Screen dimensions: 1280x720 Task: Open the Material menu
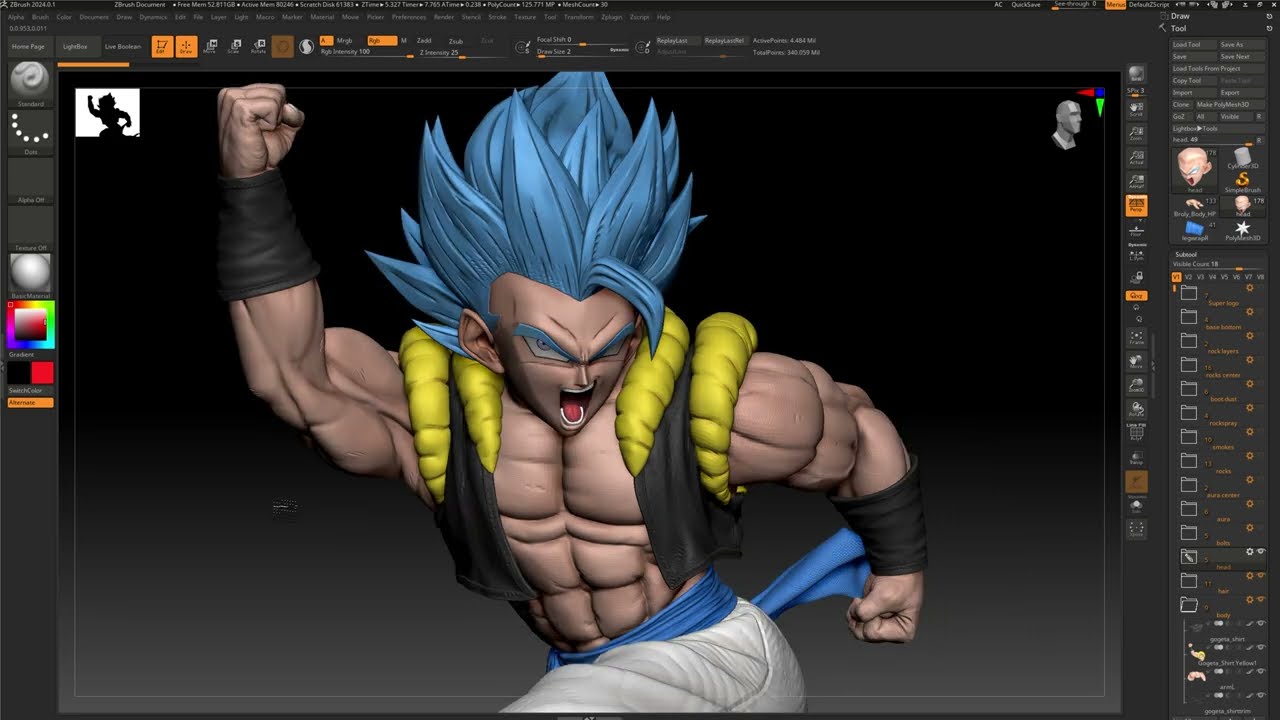pos(322,17)
